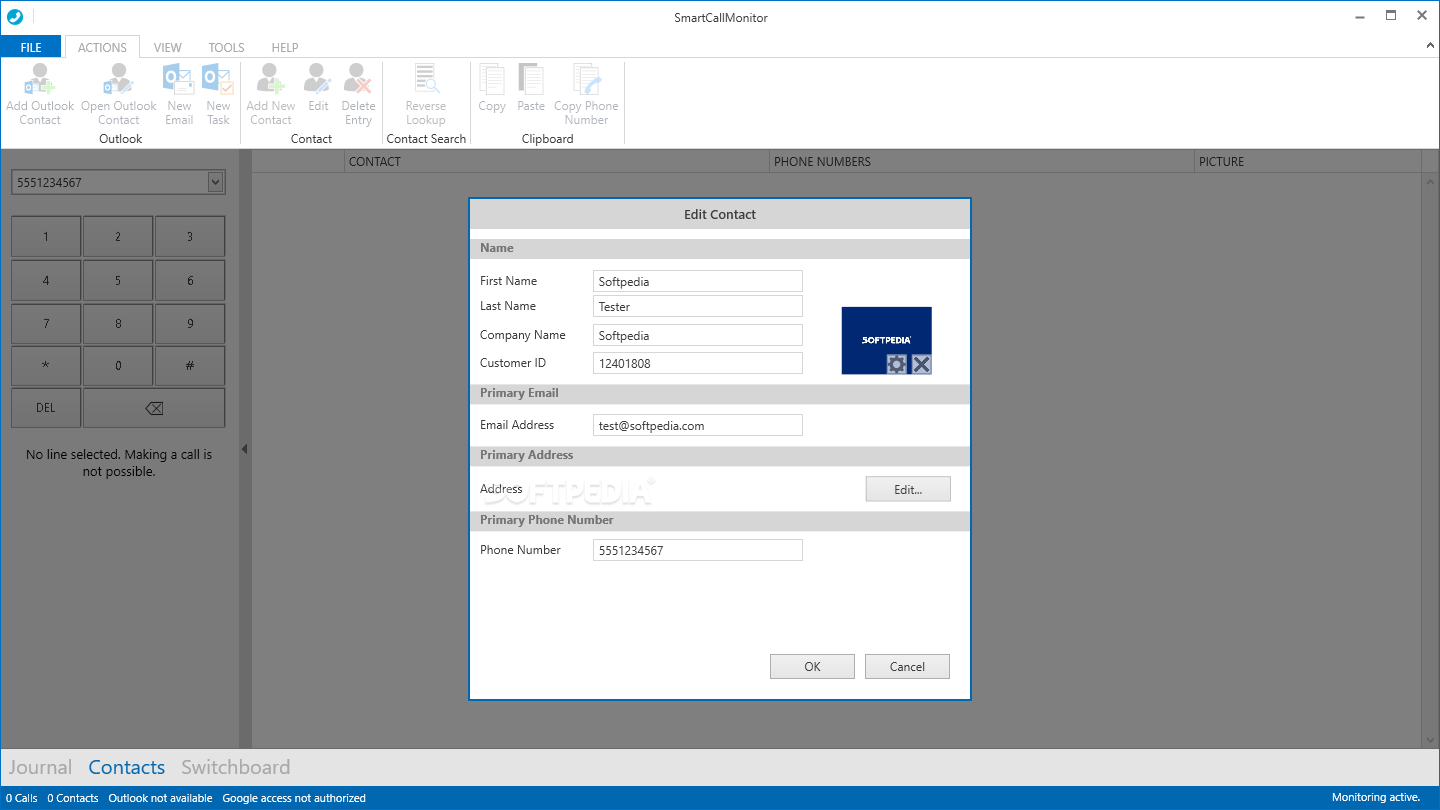Open the FILE menu
The image size is (1440, 810).
pos(31,47)
